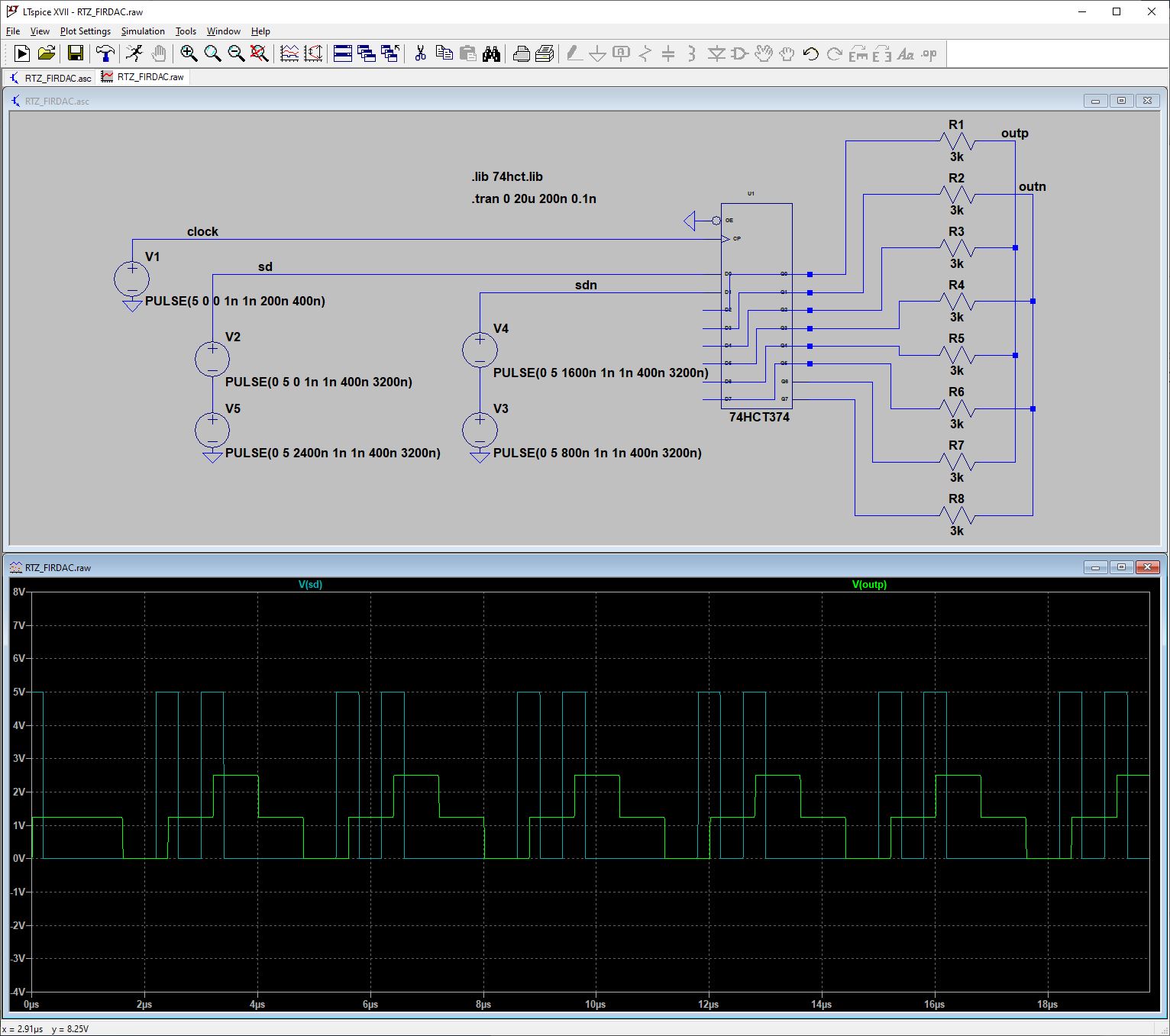Click the V5 PULSE 2400n value text
The height and width of the screenshot is (1036, 1170).
pyautogui.click(x=333, y=453)
